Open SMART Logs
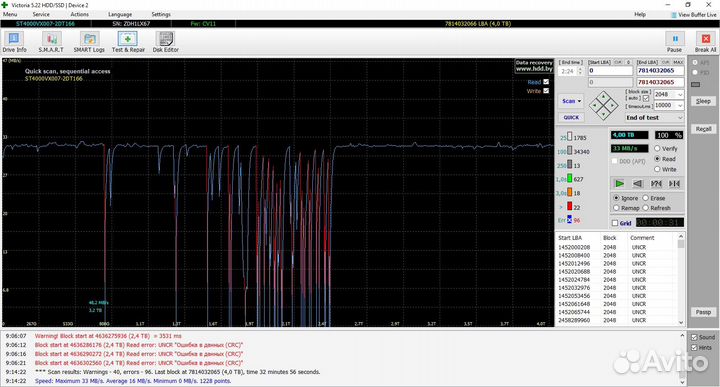The image size is (720, 387). 89,42
